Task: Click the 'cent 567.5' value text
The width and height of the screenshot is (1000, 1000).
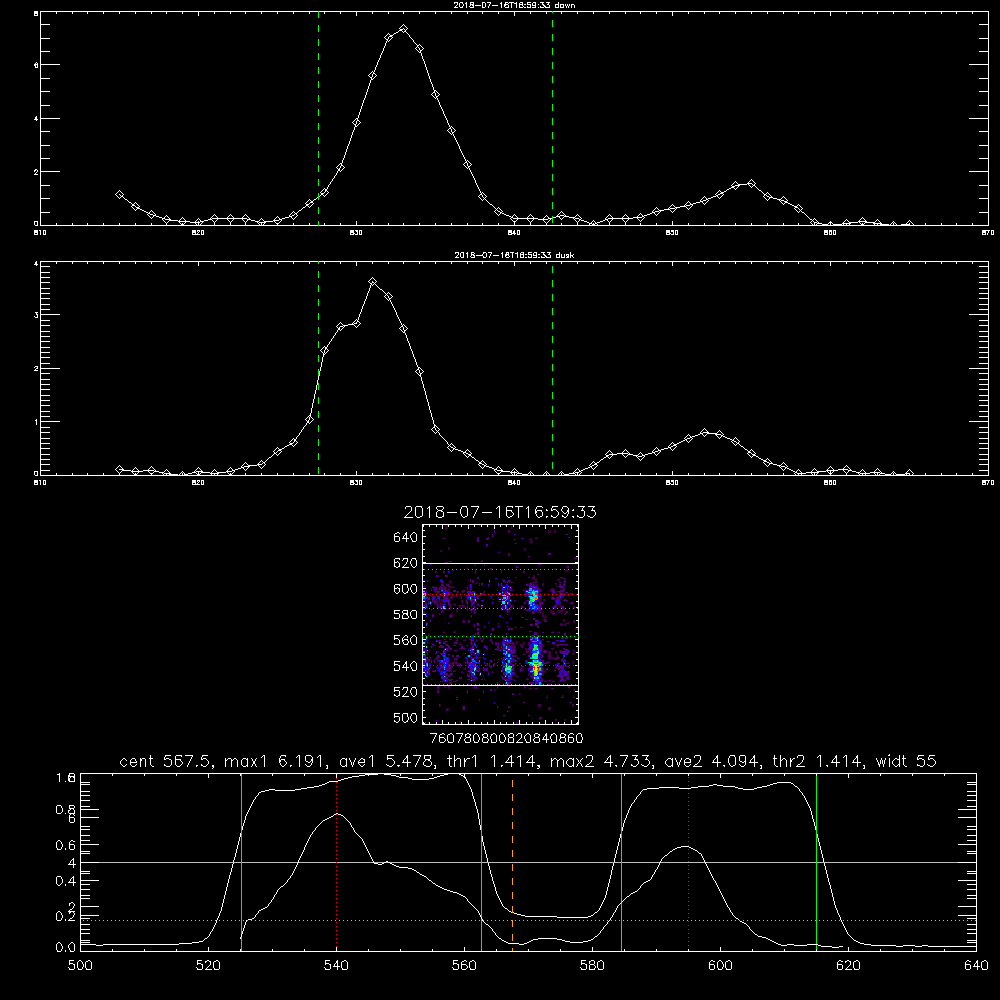Action: click(x=166, y=761)
